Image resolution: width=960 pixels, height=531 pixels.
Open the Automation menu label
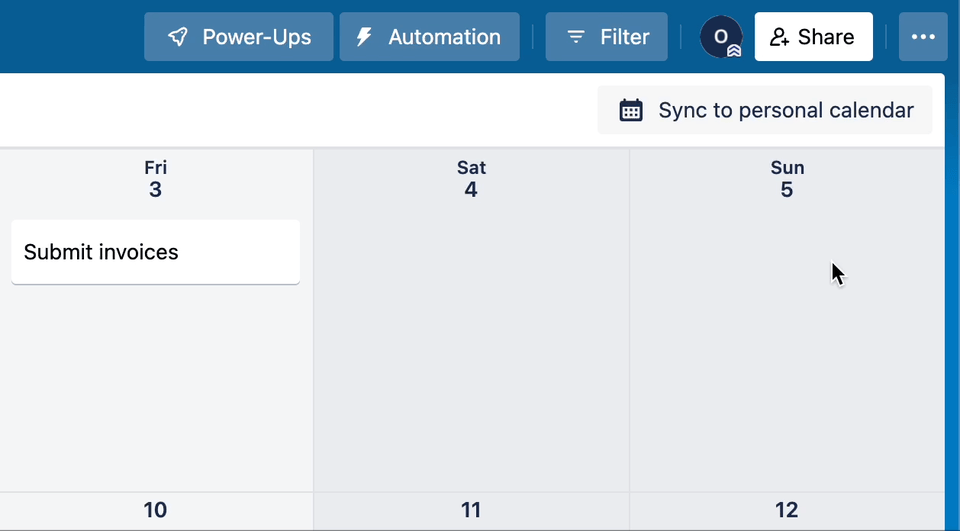444,37
